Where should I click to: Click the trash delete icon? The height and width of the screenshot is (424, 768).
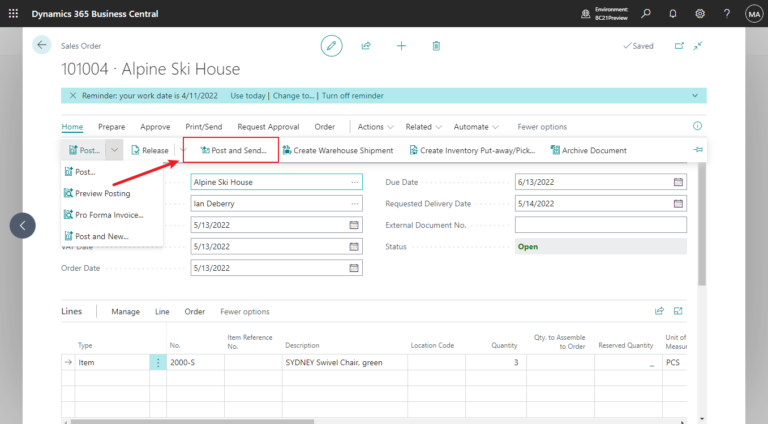pyautogui.click(x=436, y=45)
